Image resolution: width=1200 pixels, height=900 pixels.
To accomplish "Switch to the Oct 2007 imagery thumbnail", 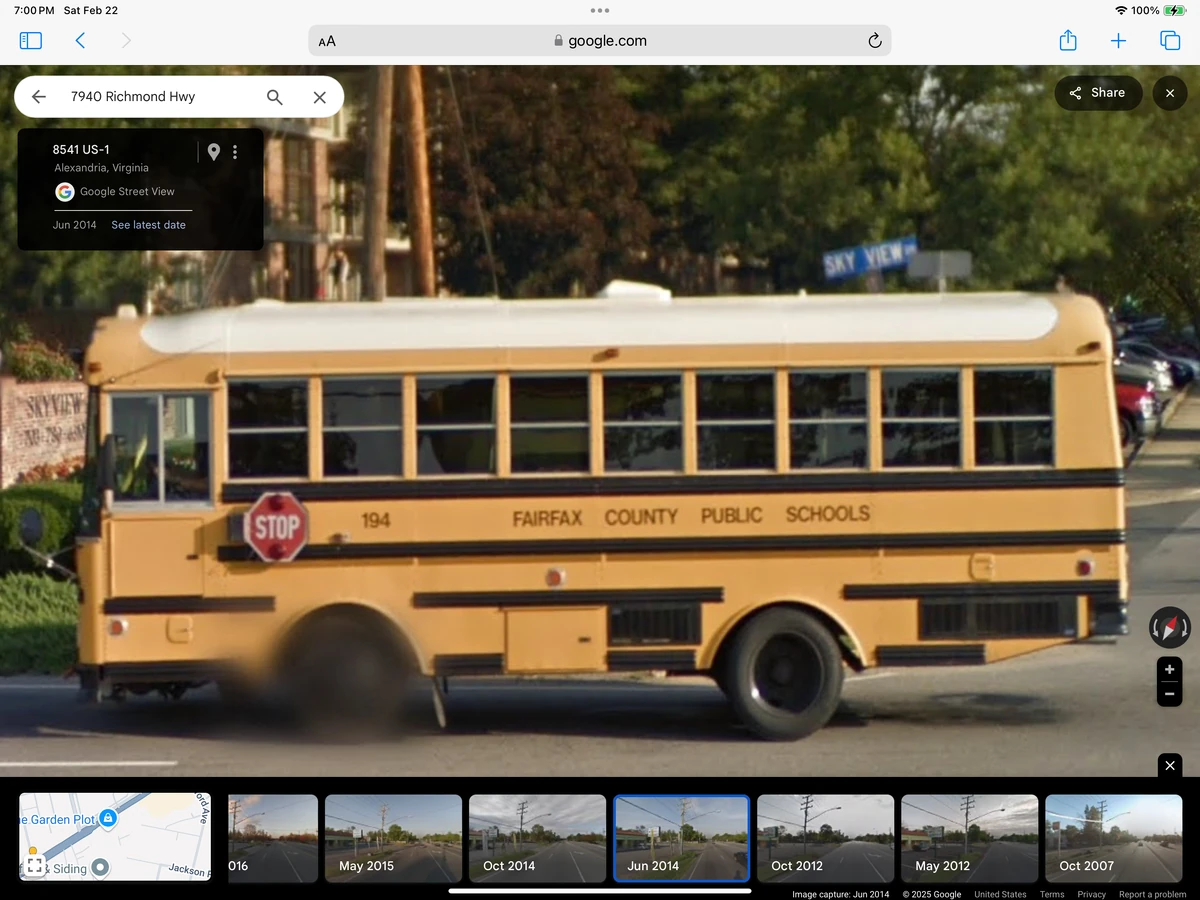I will click(x=1113, y=838).
